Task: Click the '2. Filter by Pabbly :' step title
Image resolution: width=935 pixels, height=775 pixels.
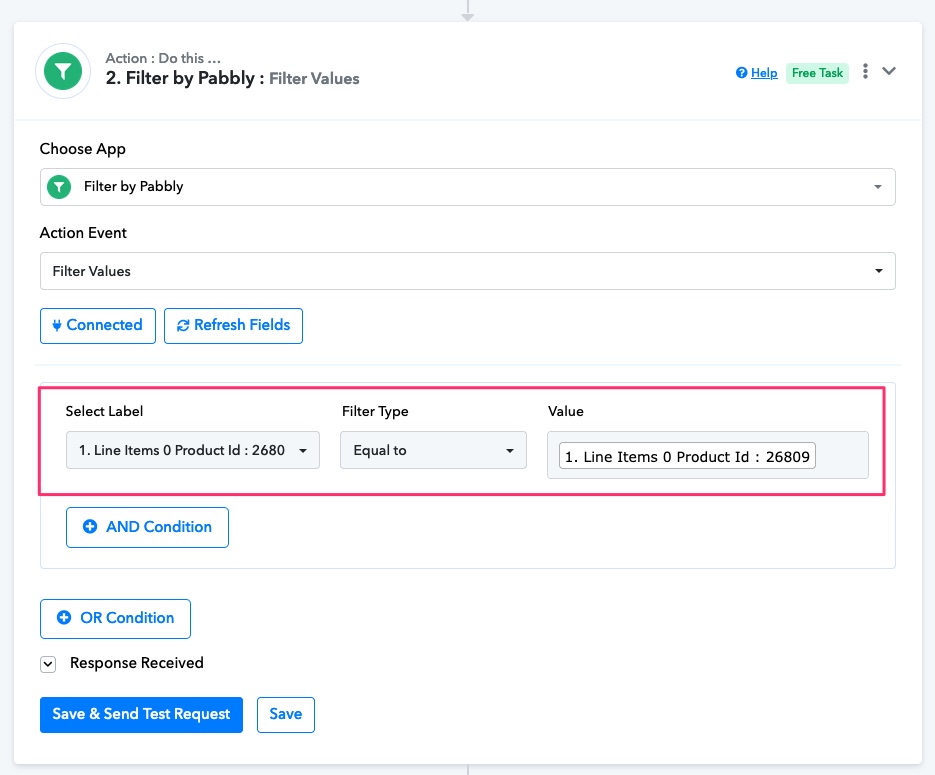Action: (x=185, y=78)
